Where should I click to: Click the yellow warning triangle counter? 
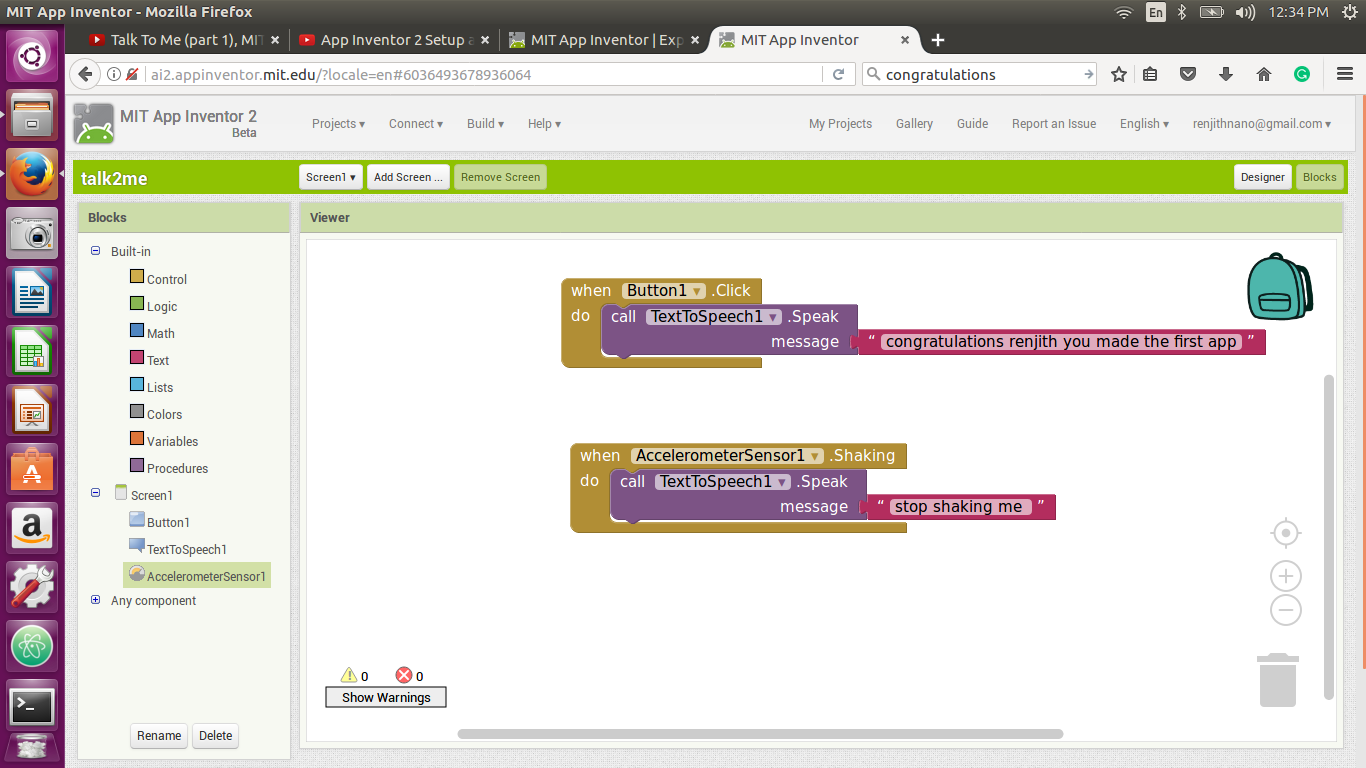pos(349,675)
